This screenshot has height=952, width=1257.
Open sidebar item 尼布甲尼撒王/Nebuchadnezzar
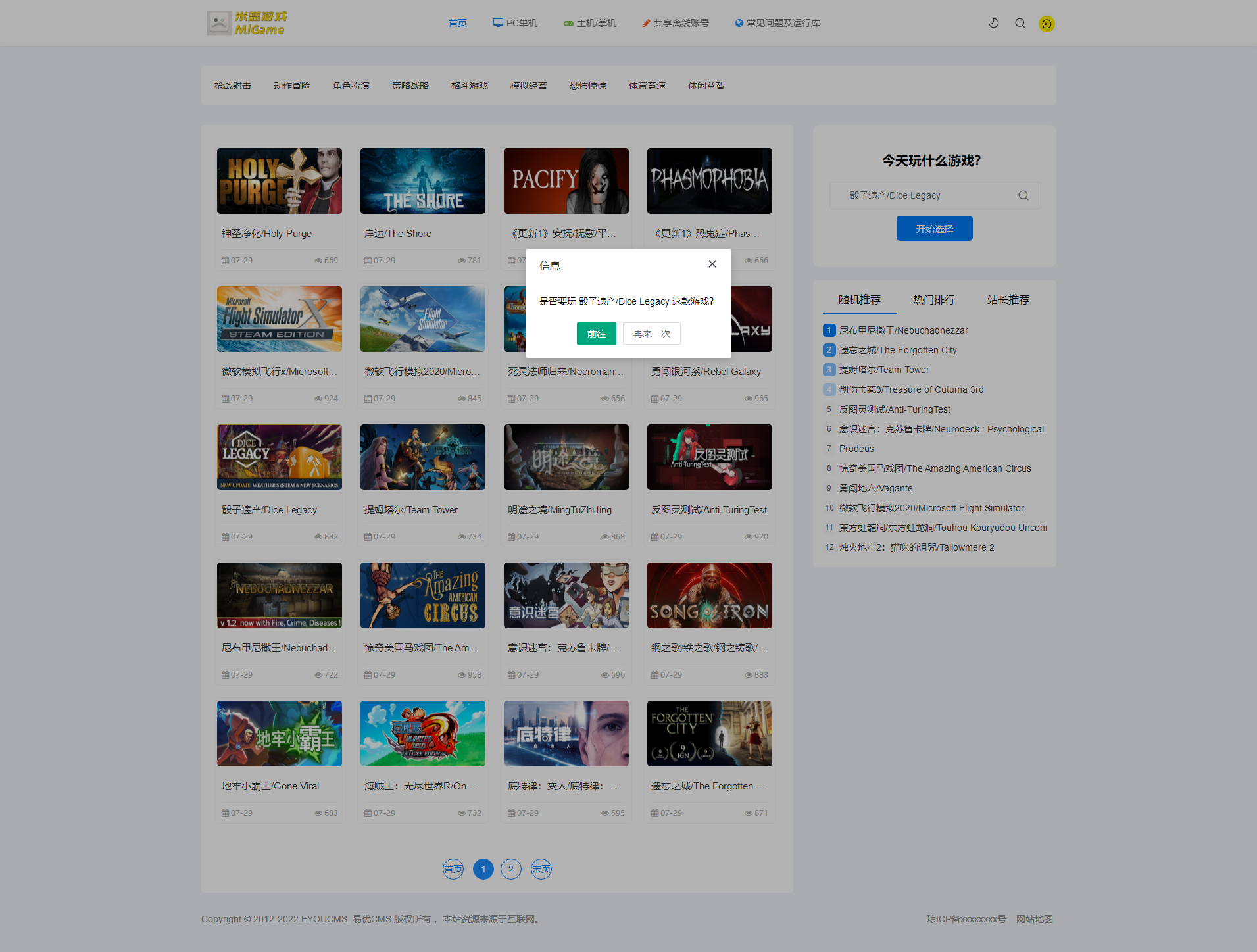point(904,330)
